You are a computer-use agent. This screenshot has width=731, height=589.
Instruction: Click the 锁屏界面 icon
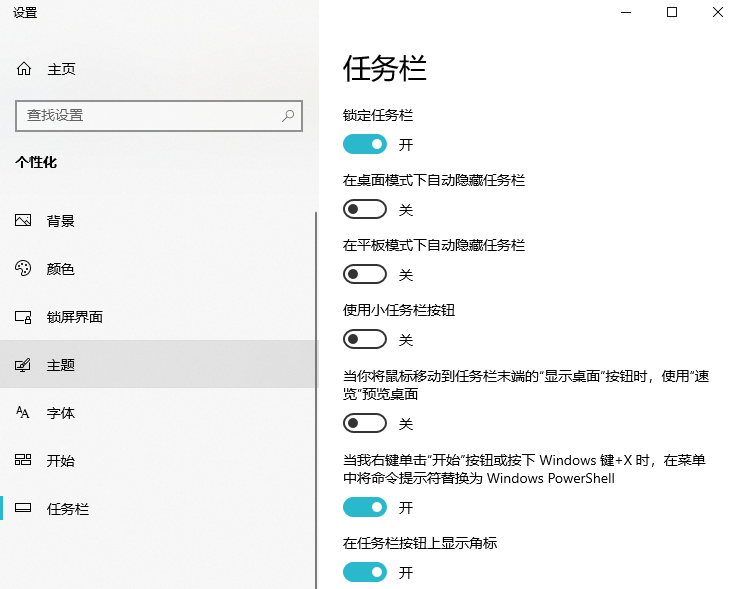24,317
